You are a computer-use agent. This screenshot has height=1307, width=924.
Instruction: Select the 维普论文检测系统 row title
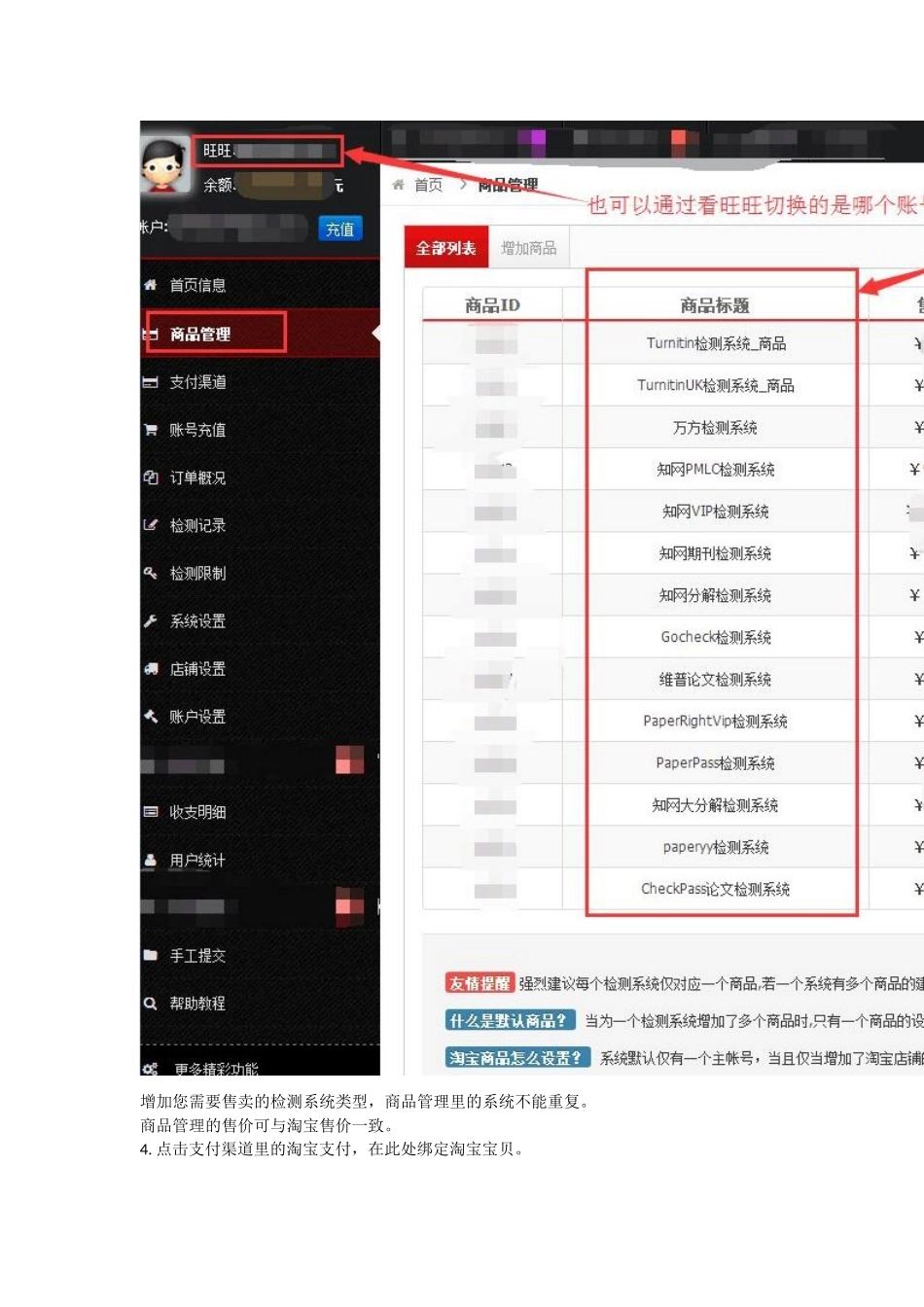pyautogui.click(x=715, y=679)
